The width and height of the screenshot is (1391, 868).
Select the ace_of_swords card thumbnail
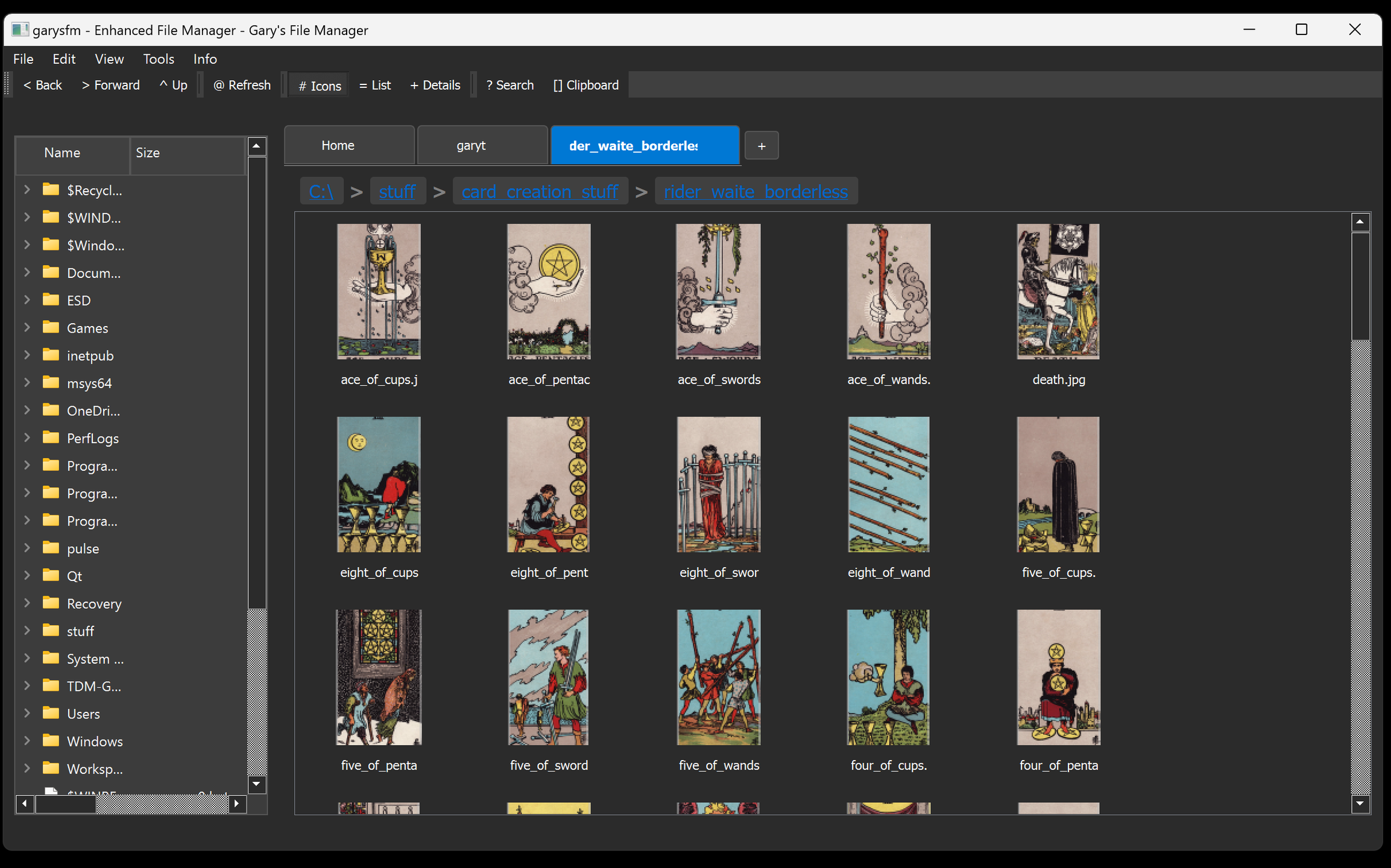(718, 292)
